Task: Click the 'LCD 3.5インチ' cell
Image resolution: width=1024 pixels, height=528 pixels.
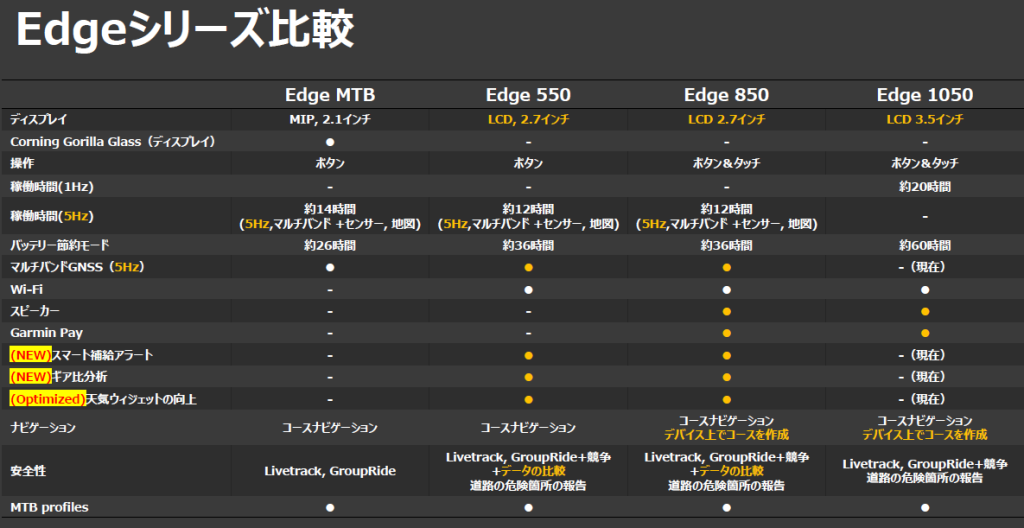Action: coord(925,120)
